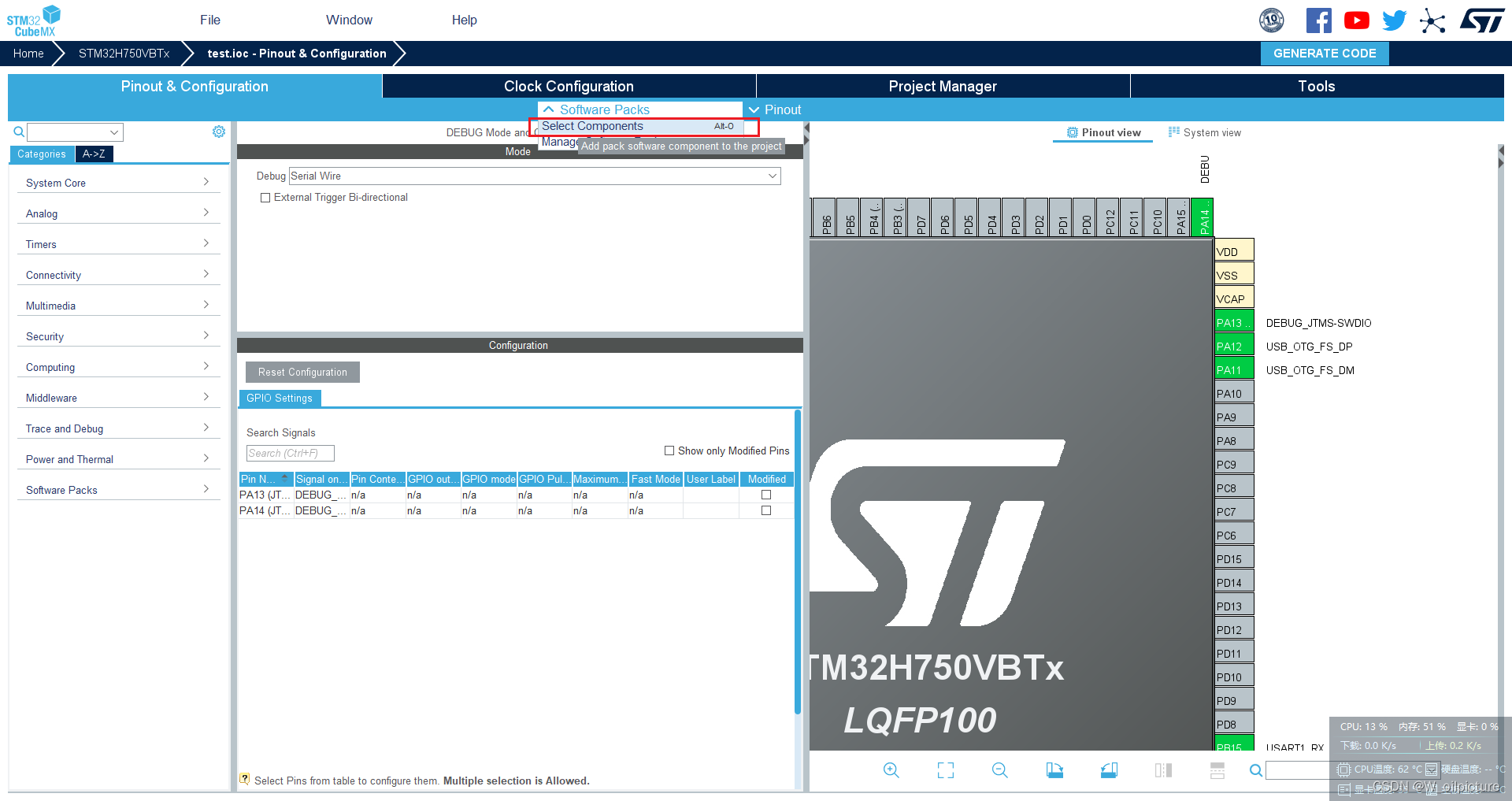Open the Debug mode dropdown

click(535, 176)
